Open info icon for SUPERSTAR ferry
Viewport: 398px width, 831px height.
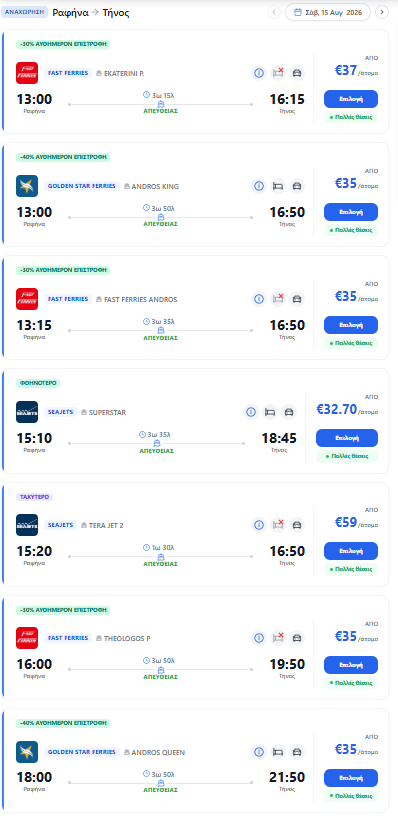251,412
